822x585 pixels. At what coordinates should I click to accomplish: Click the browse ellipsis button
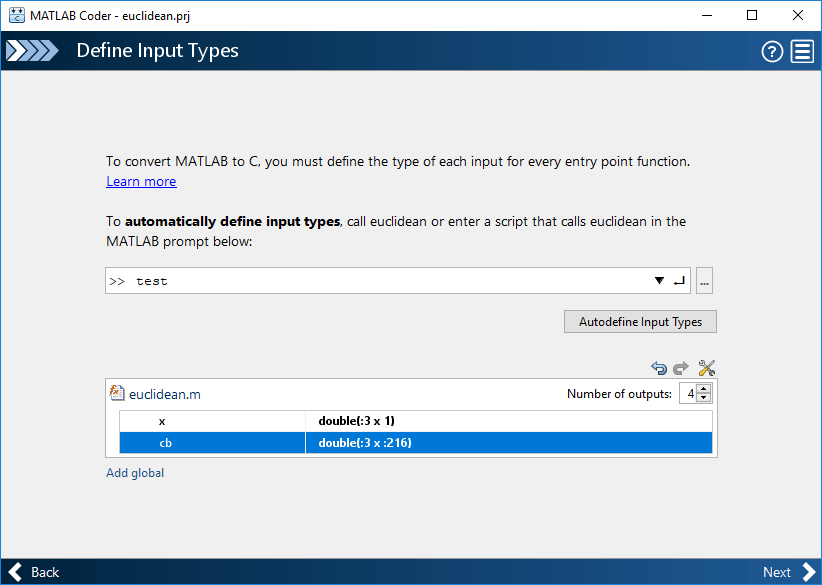[704, 281]
